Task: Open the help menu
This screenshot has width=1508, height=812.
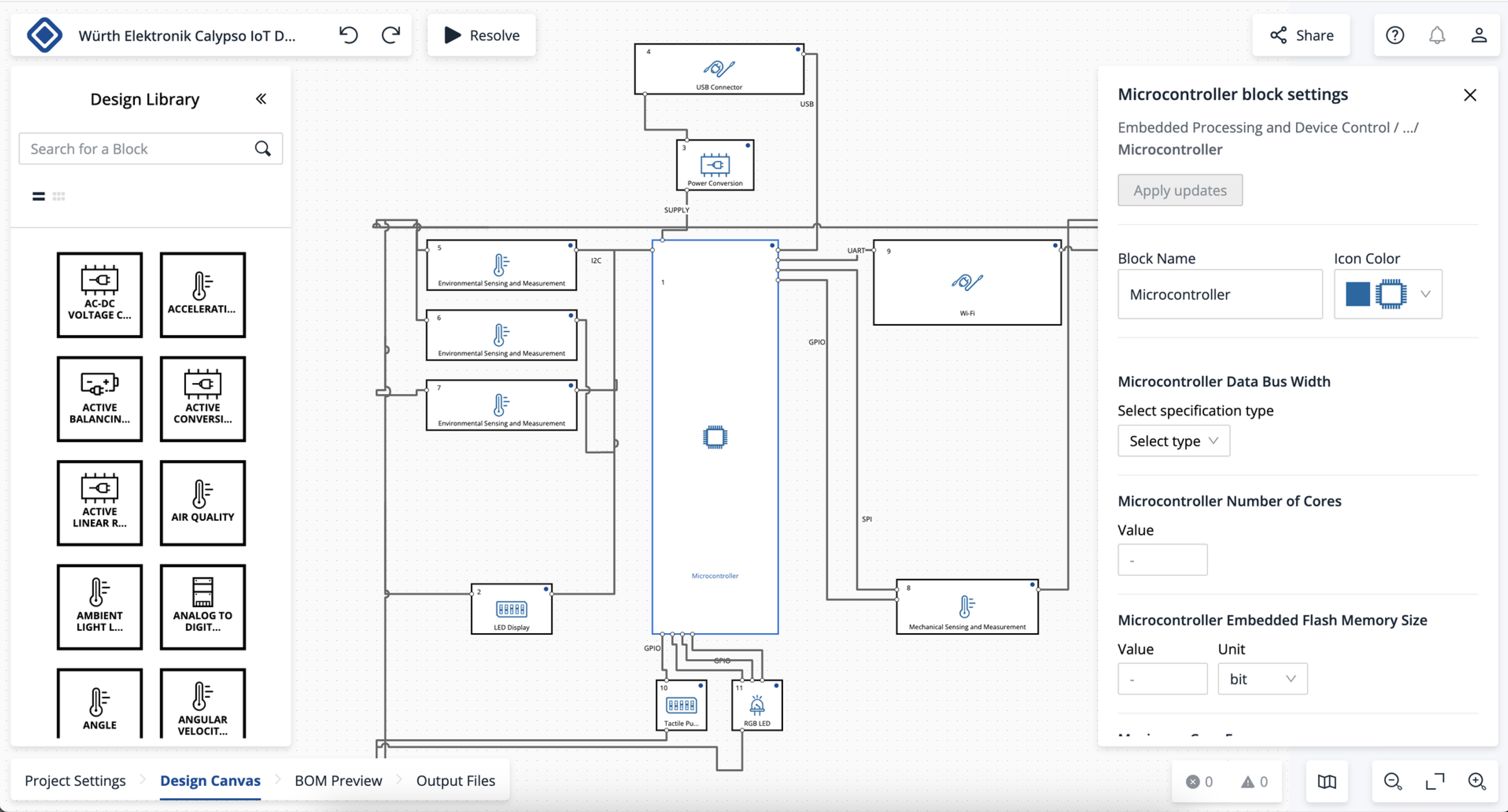Action: (x=1395, y=35)
